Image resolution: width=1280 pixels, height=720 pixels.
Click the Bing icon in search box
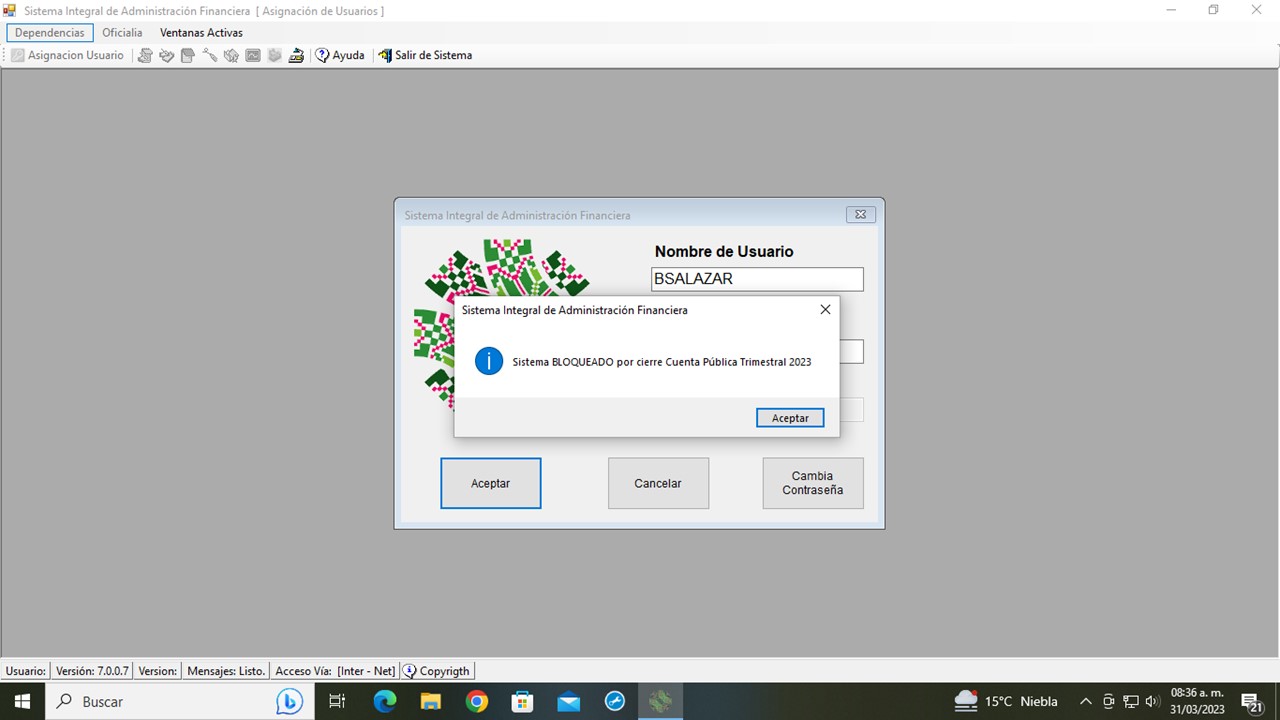click(x=289, y=702)
